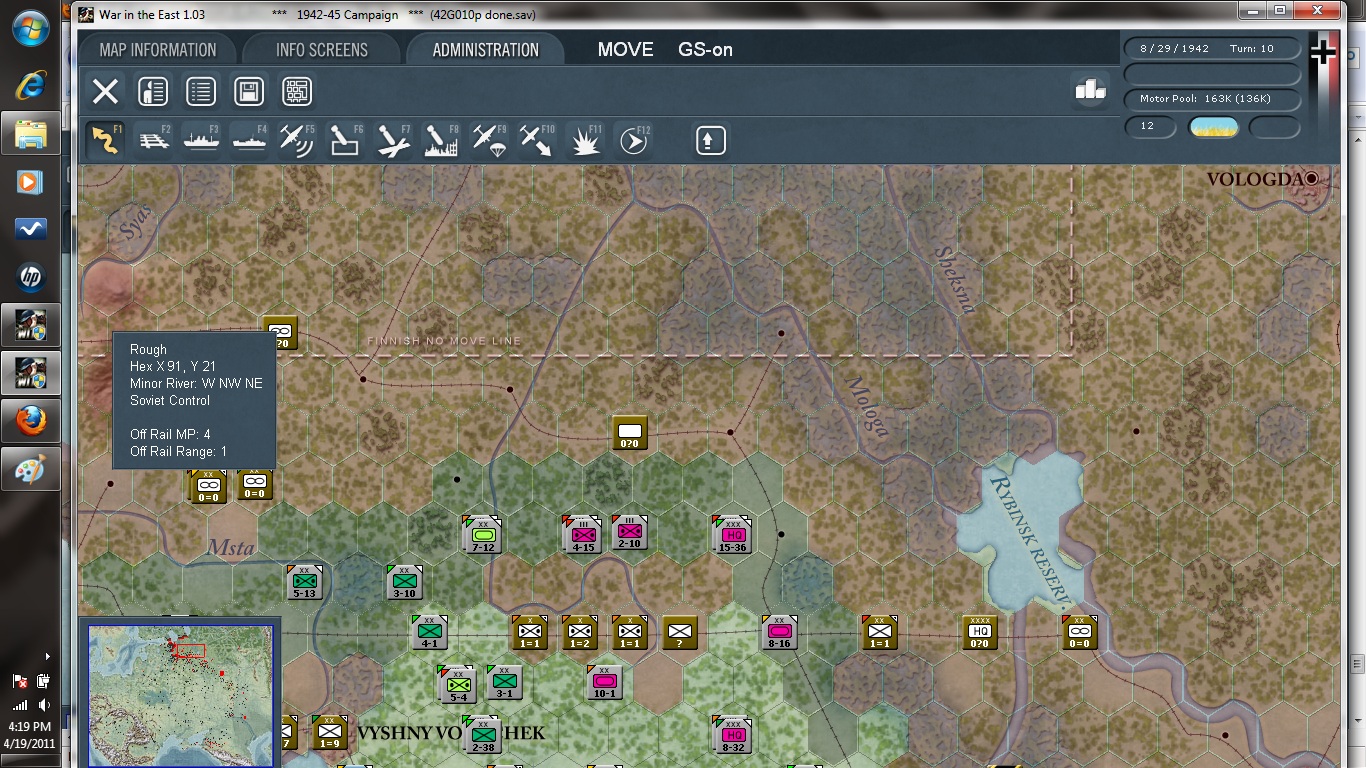Switch to the INFO SCREENS tab
This screenshot has width=1366, height=768.
pyautogui.click(x=321, y=50)
